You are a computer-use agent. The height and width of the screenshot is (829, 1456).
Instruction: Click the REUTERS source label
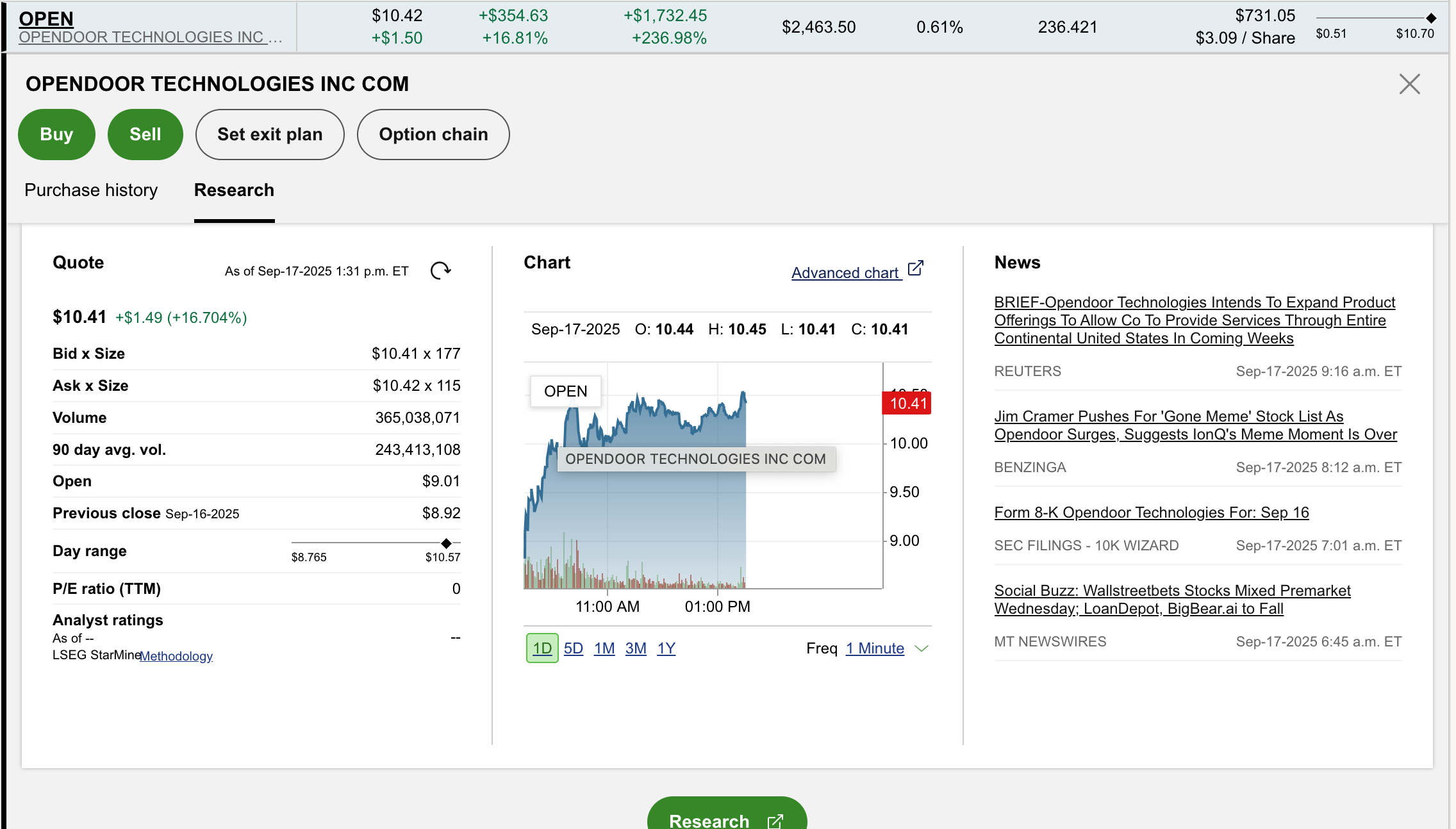pyautogui.click(x=1027, y=372)
